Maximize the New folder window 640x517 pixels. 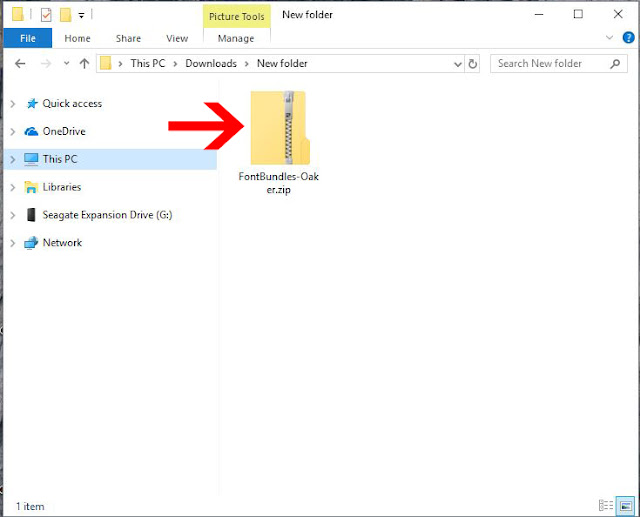pos(578,14)
